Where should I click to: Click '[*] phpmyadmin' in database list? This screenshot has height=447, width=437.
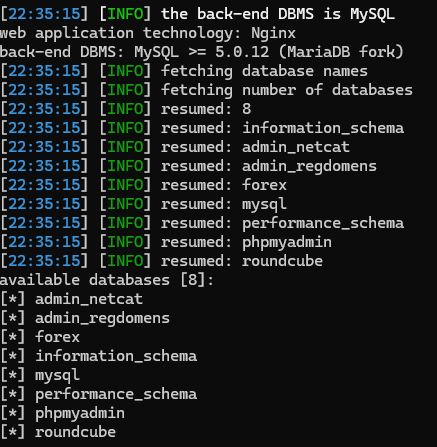62,413
